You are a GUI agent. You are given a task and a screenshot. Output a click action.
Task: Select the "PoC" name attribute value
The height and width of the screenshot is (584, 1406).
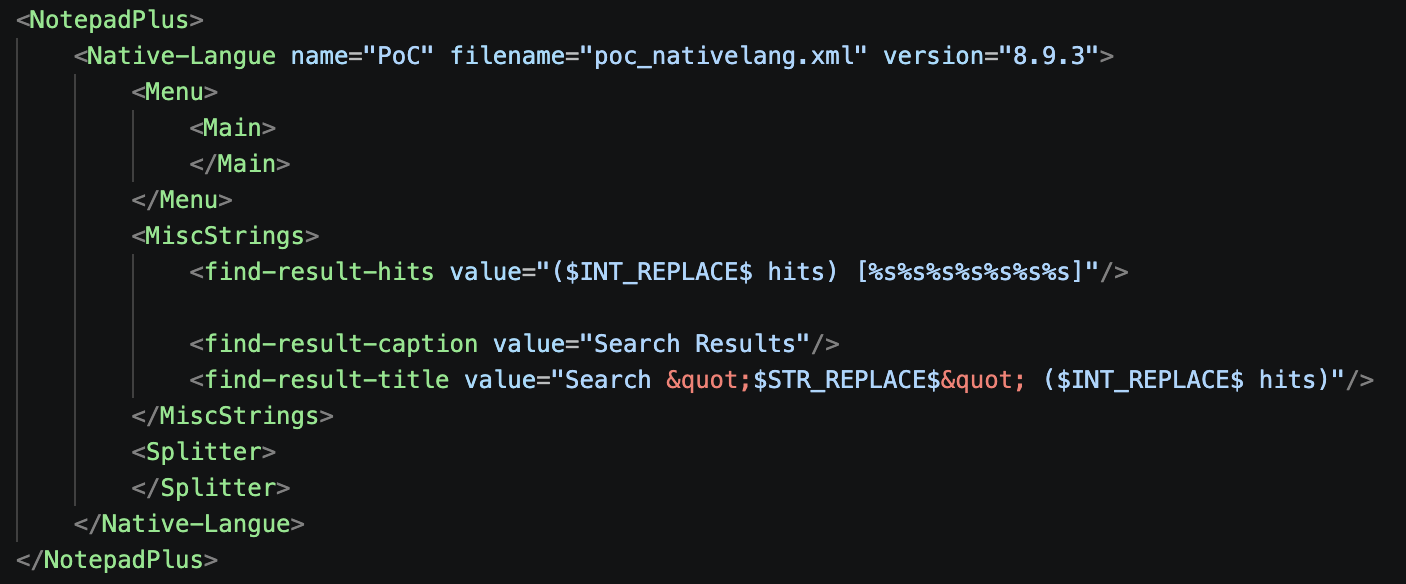tap(404, 55)
